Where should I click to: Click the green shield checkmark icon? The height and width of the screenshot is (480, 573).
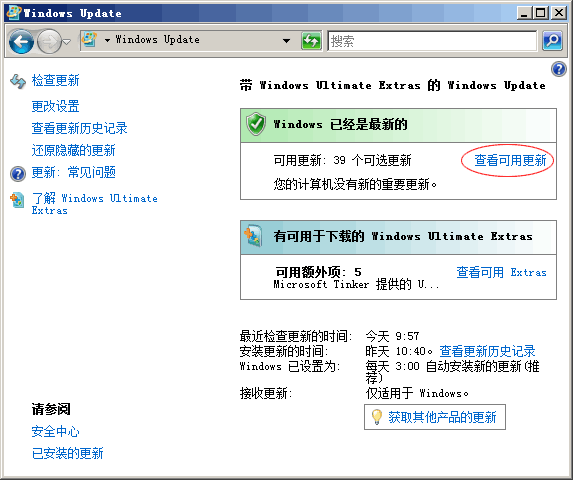(x=256, y=124)
